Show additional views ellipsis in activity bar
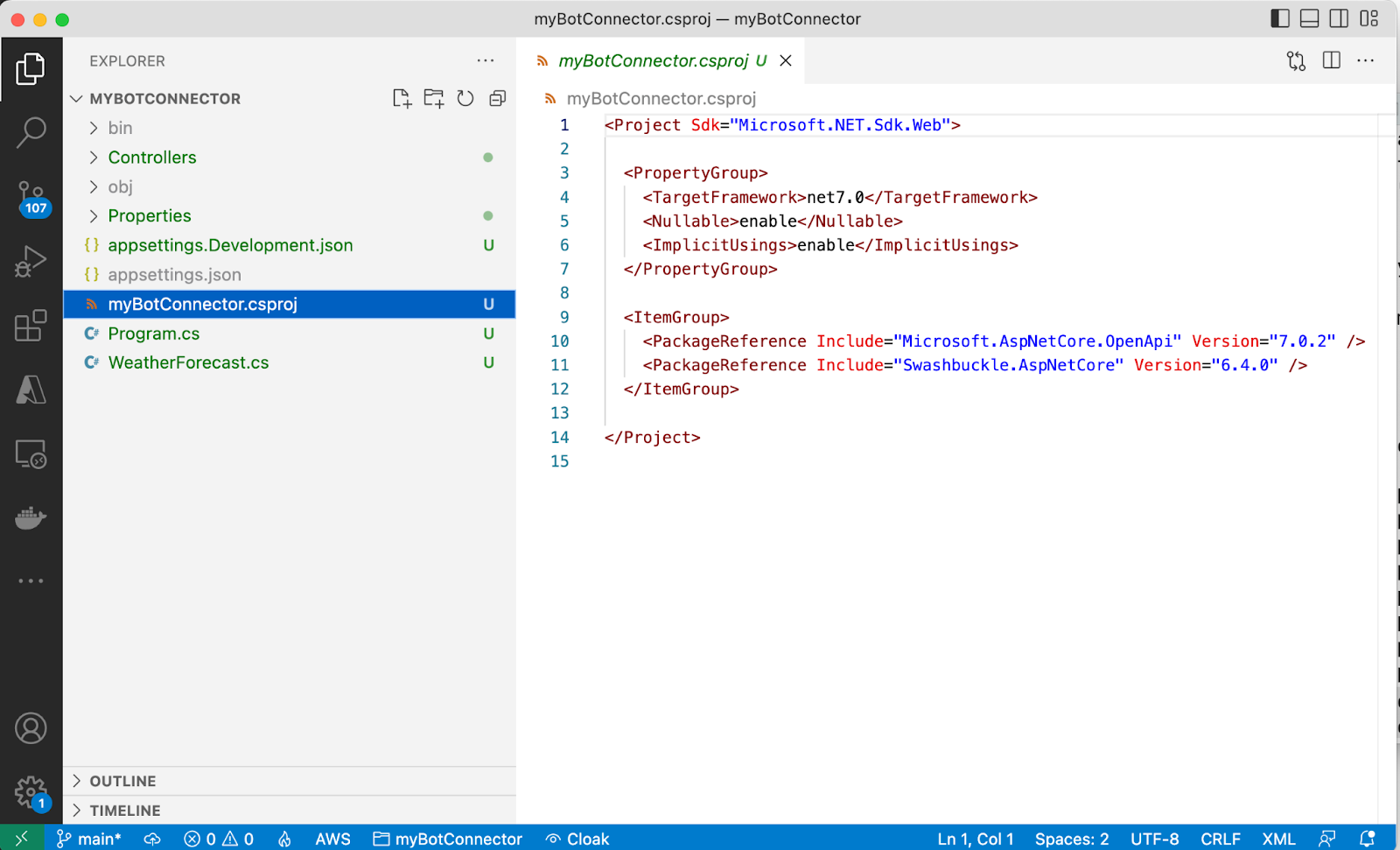Screen dimensions: 1400x850 pos(31,580)
